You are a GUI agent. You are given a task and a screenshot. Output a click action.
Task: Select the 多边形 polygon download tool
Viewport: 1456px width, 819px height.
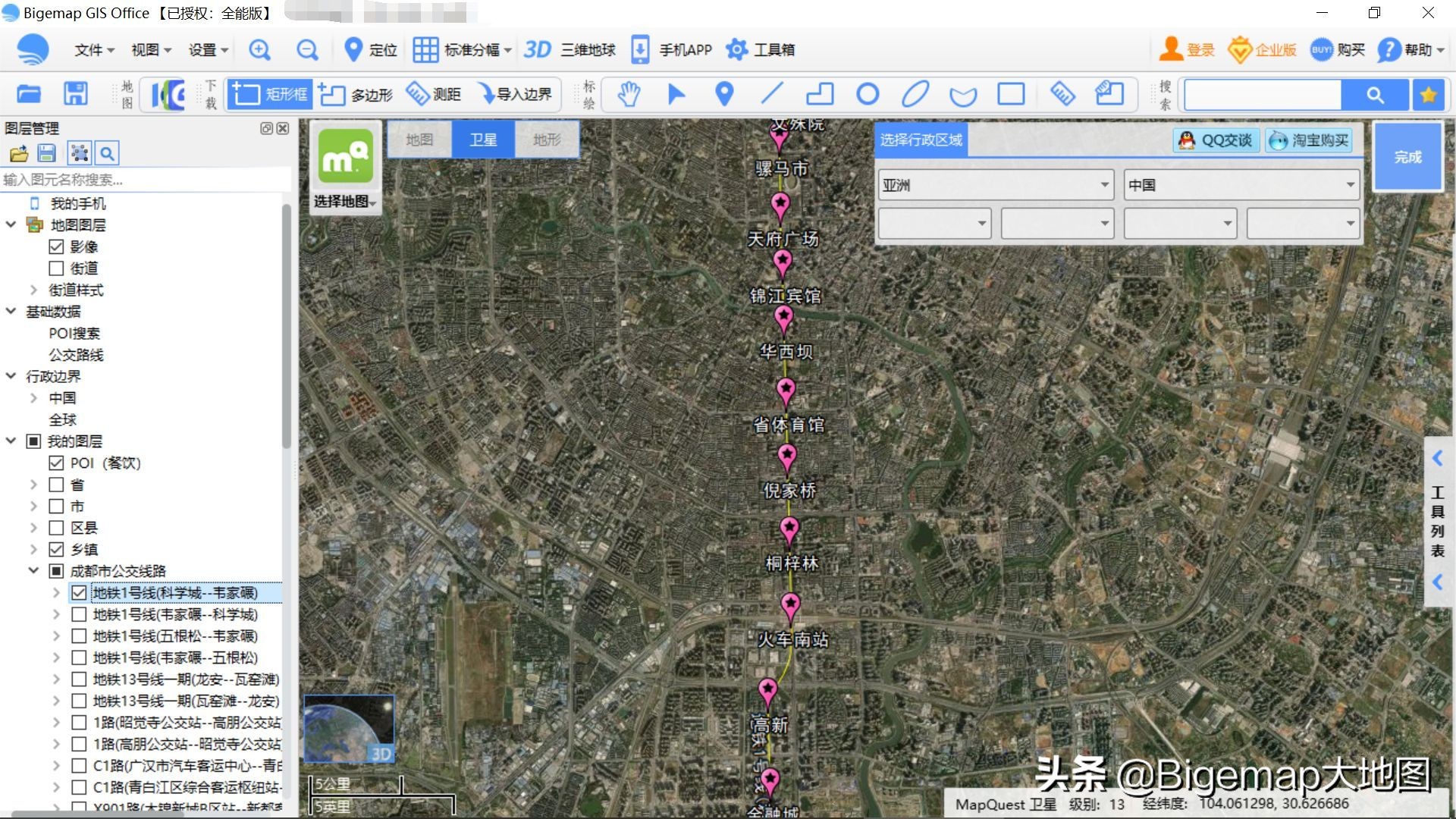click(x=354, y=94)
